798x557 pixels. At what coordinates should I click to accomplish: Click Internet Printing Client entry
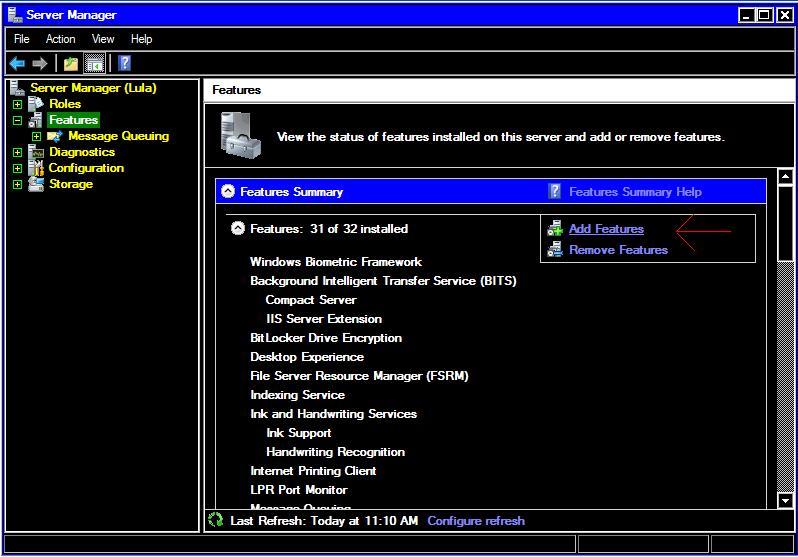pos(313,470)
